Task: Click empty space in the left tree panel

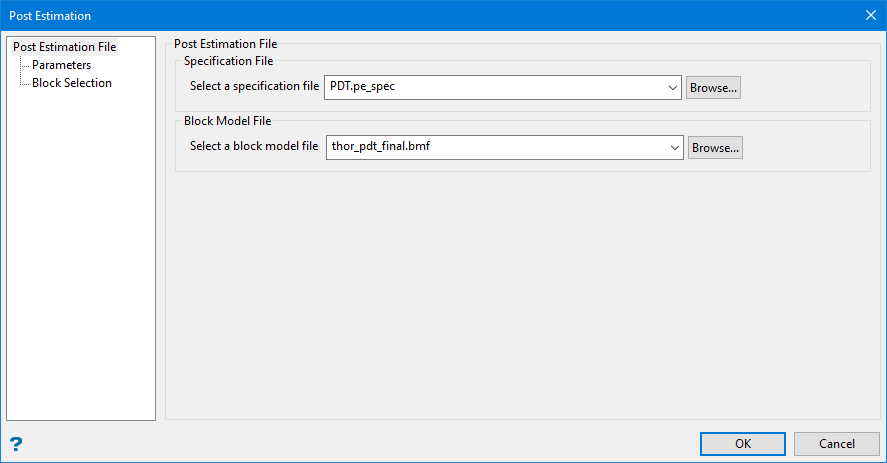Action: click(80, 260)
